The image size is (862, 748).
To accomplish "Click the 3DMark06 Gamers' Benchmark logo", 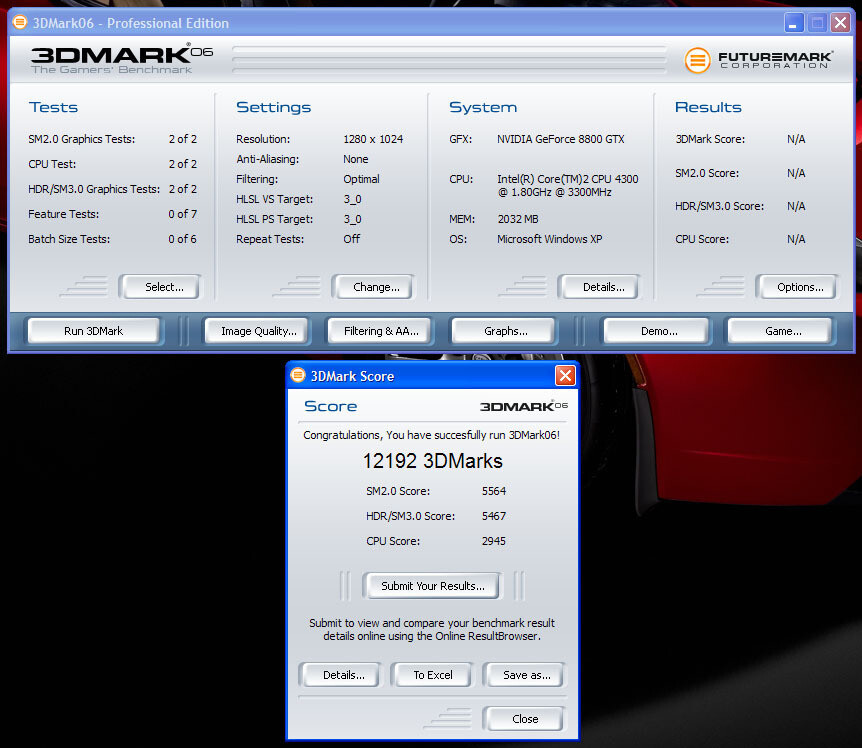I will tap(121, 59).
